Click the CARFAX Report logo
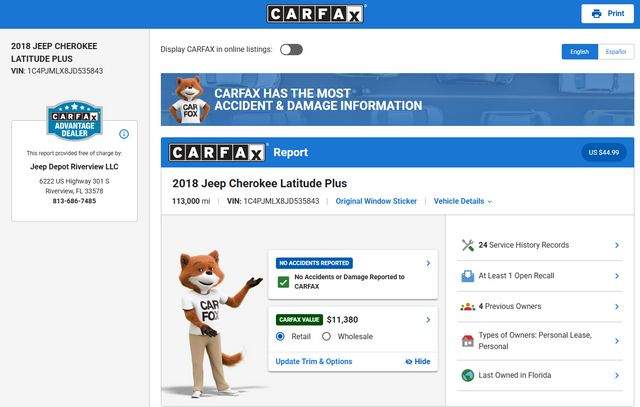 coord(217,153)
